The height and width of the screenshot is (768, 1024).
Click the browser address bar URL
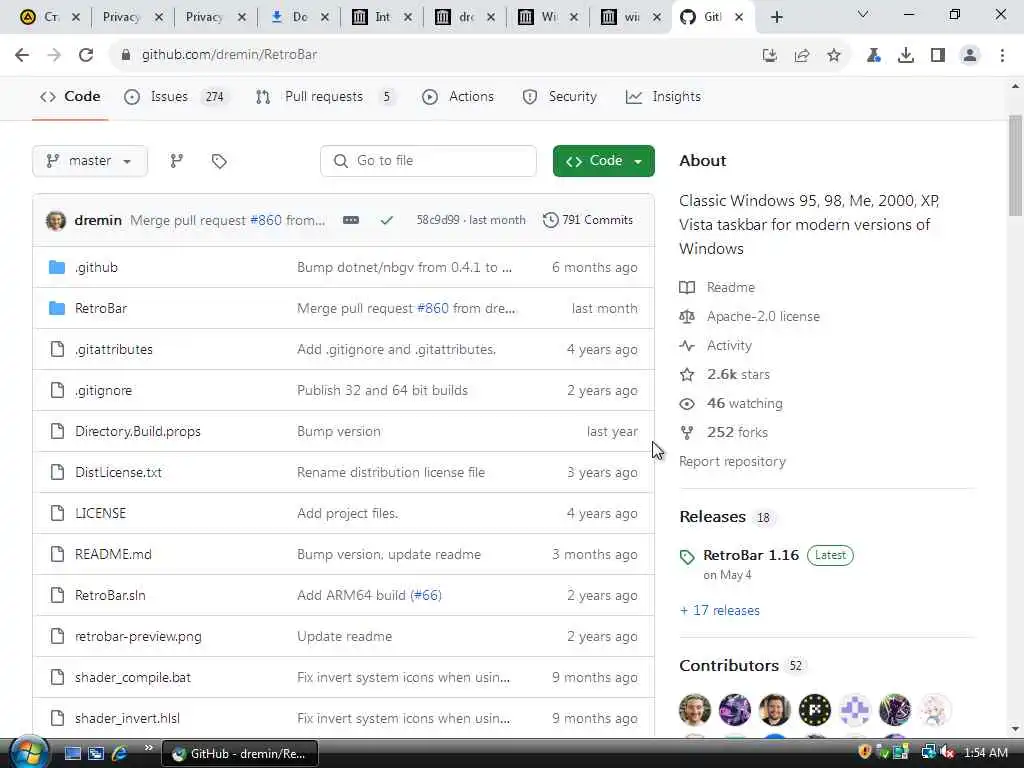click(229, 55)
